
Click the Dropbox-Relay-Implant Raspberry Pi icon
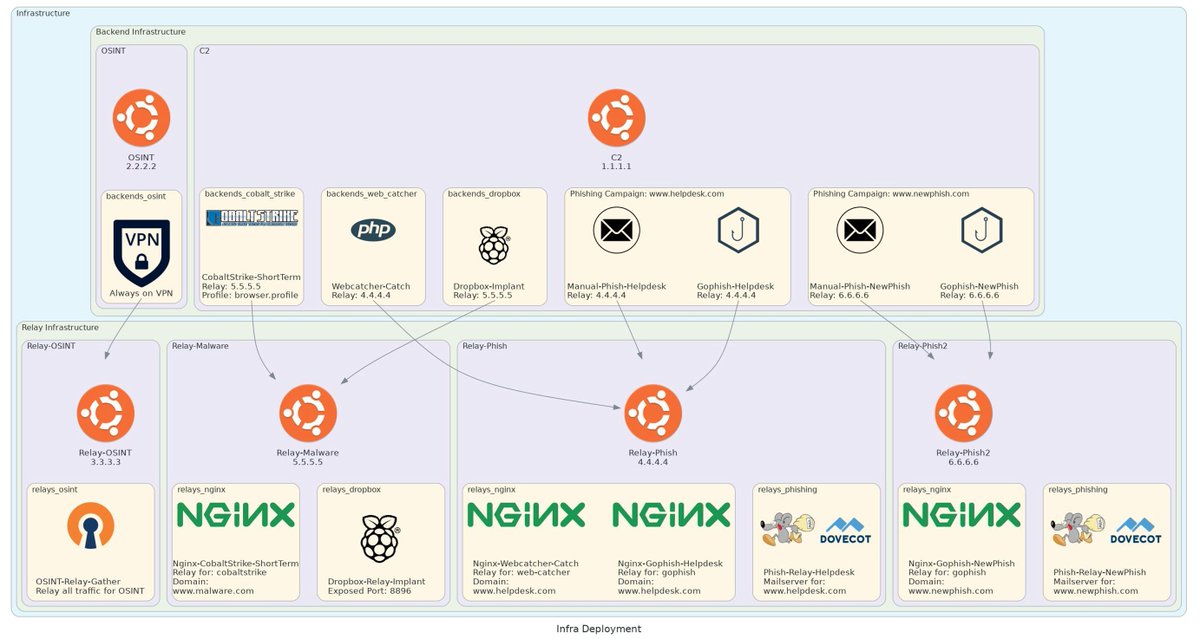tap(380, 538)
